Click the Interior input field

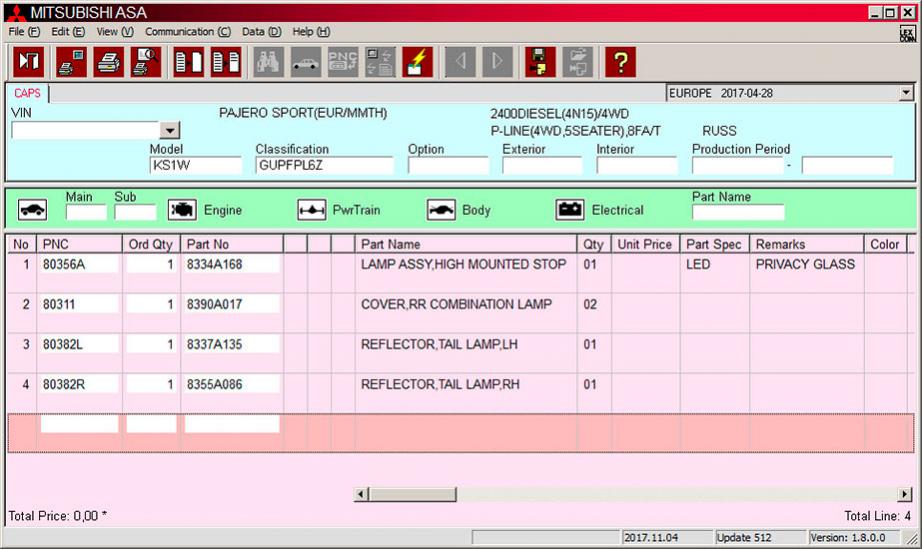pos(637,165)
